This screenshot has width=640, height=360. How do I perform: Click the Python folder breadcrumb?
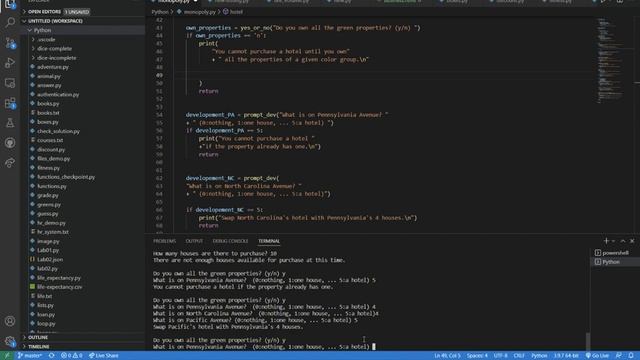[160, 12]
